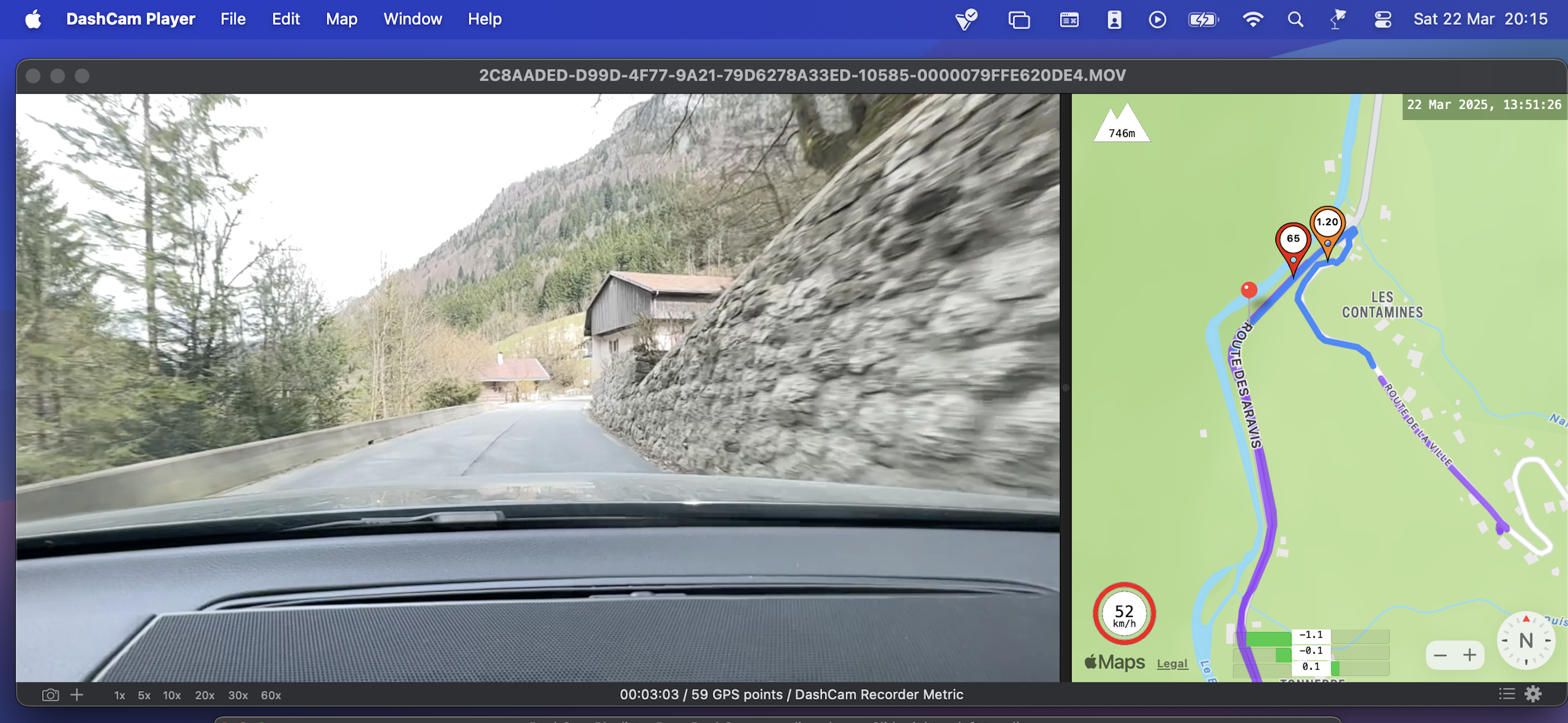
Task: Take a snapshot with the camera icon
Action: click(x=50, y=694)
